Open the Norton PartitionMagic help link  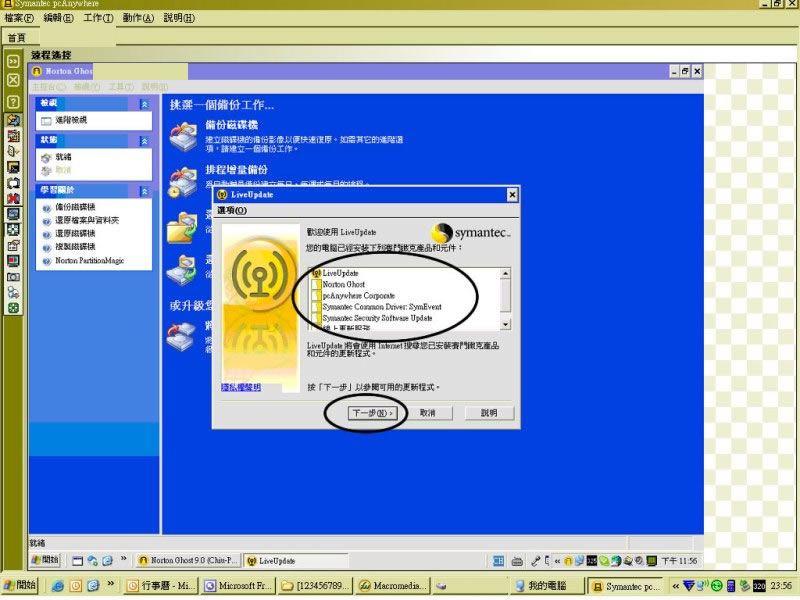[89, 261]
